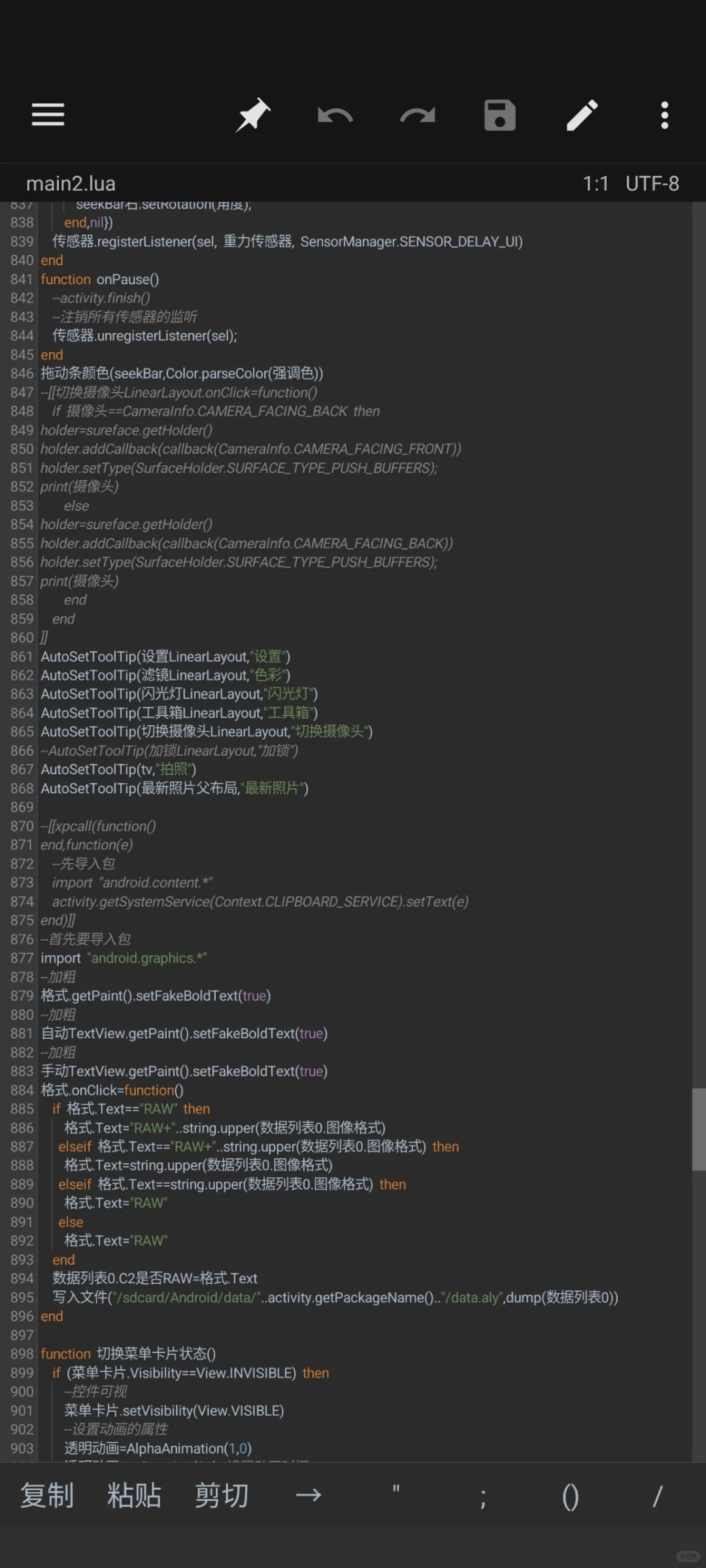Click line number 897 in gutter
This screenshot has width=706, height=1568.
click(22, 1335)
